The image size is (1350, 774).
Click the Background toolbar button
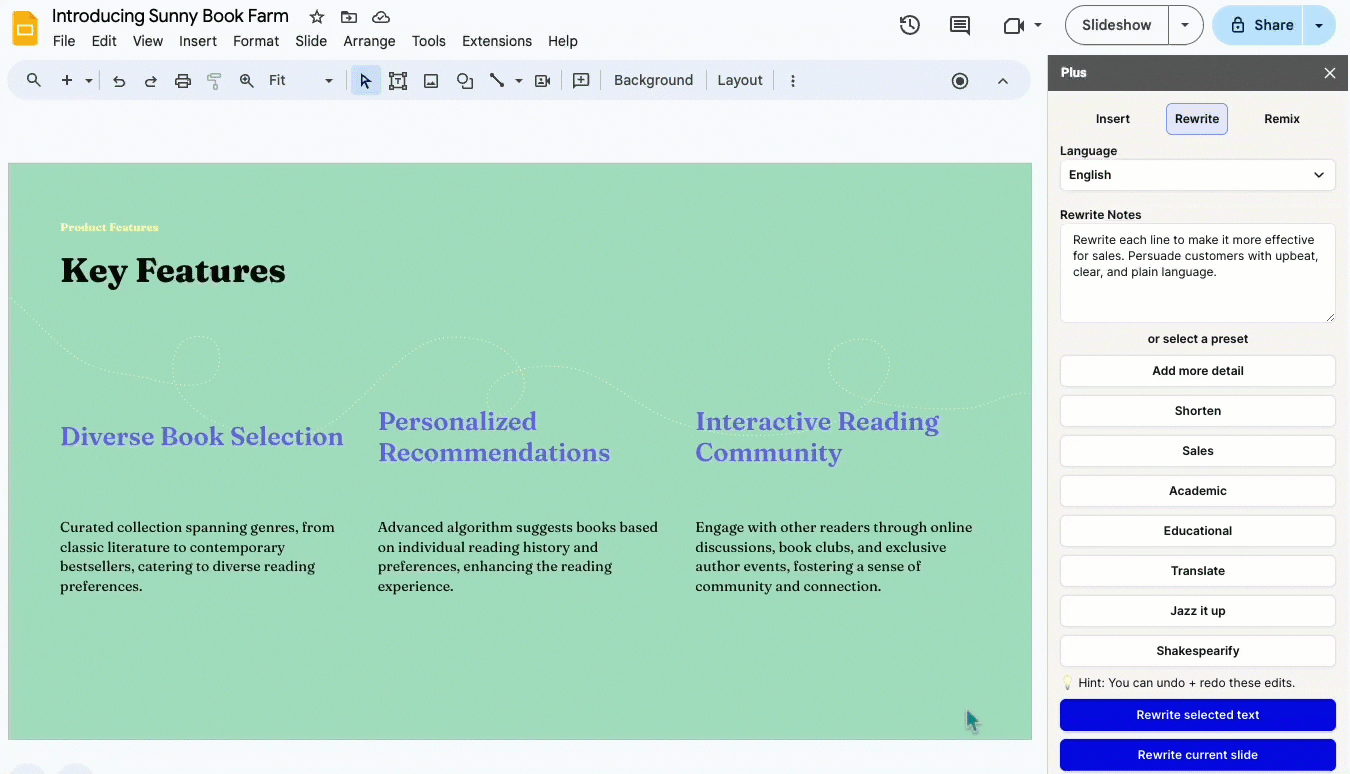[x=653, y=81]
